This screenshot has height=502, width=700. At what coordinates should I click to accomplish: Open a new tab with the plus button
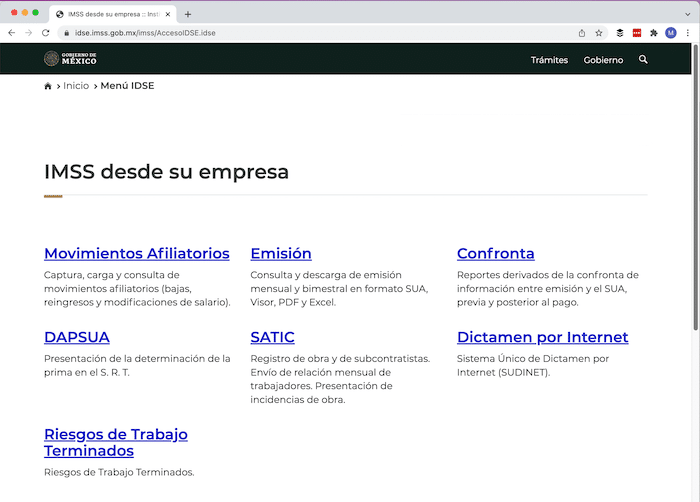click(188, 14)
